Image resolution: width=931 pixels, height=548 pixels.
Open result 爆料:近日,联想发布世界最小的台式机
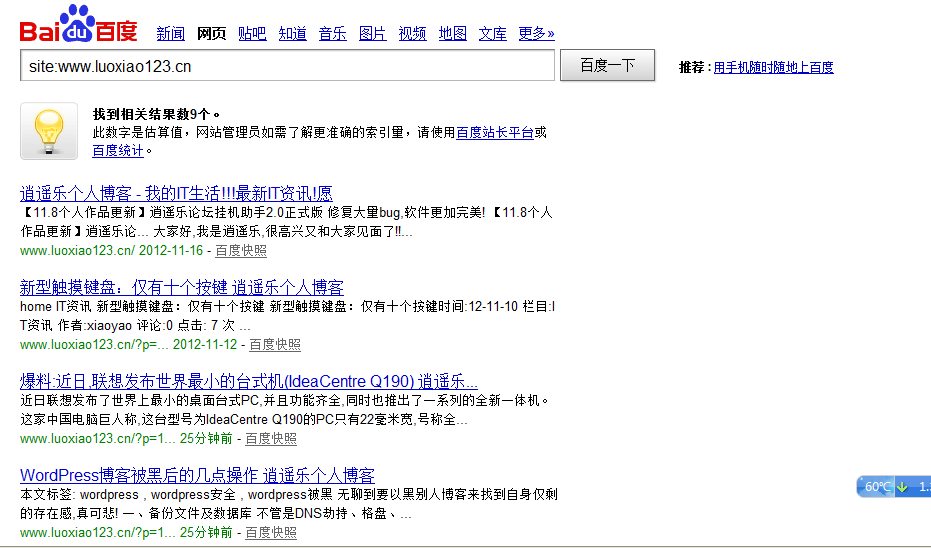pyautogui.click(x=249, y=381)
